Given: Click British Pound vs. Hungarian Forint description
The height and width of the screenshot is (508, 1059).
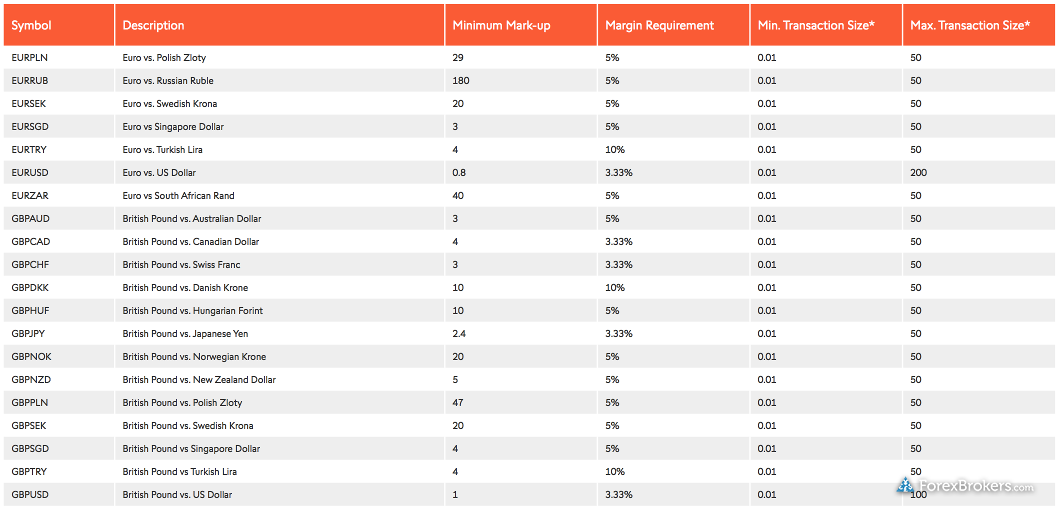Looking at the screenshot, I should (192, 311).
